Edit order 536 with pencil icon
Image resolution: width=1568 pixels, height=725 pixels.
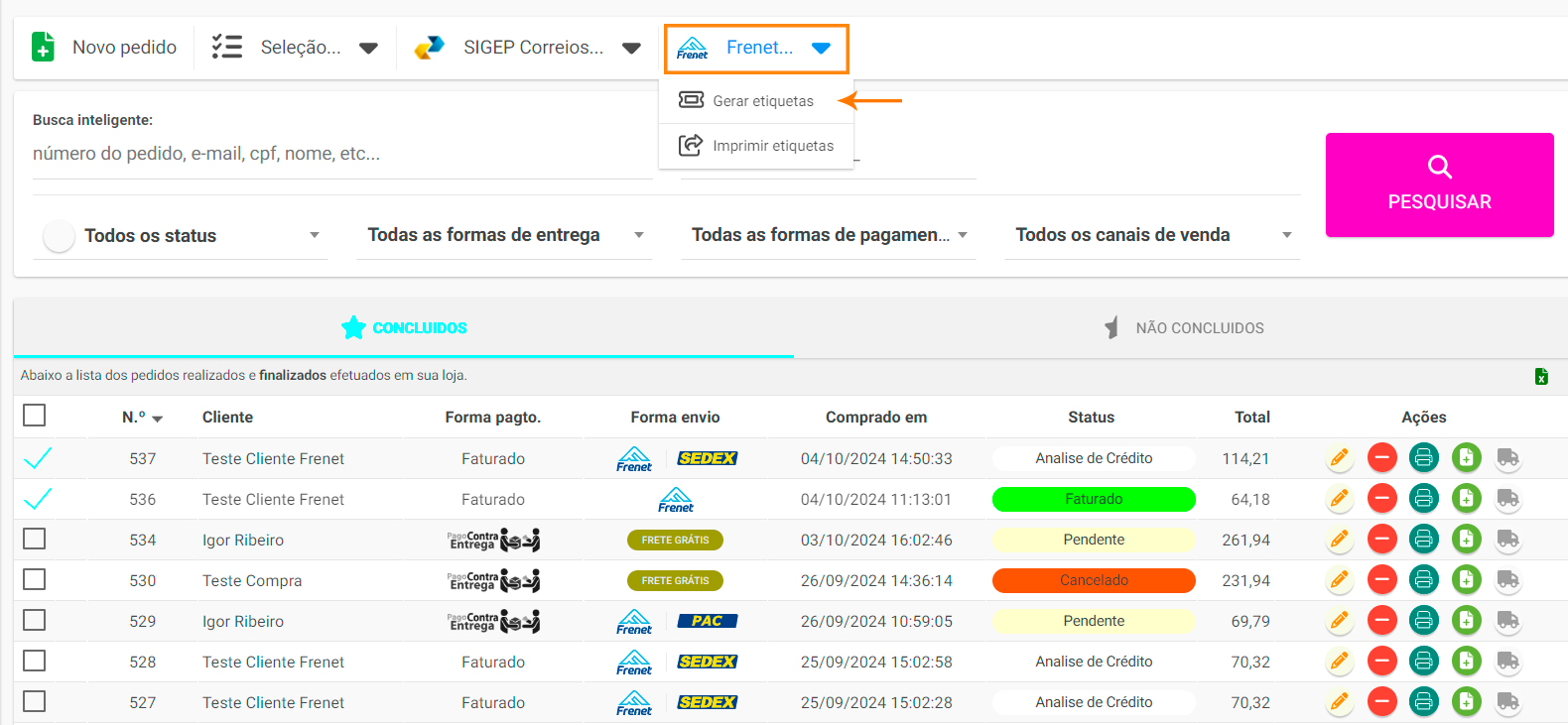1340,498
